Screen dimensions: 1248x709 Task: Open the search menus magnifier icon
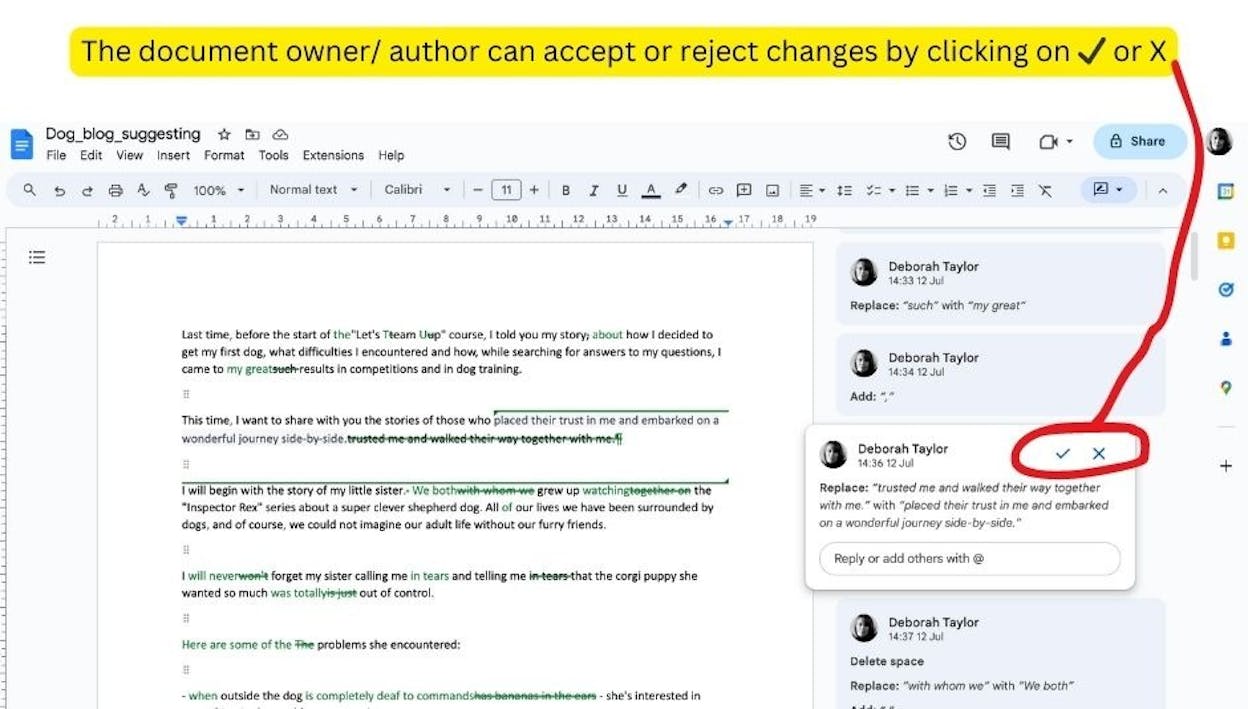(29, 190)
